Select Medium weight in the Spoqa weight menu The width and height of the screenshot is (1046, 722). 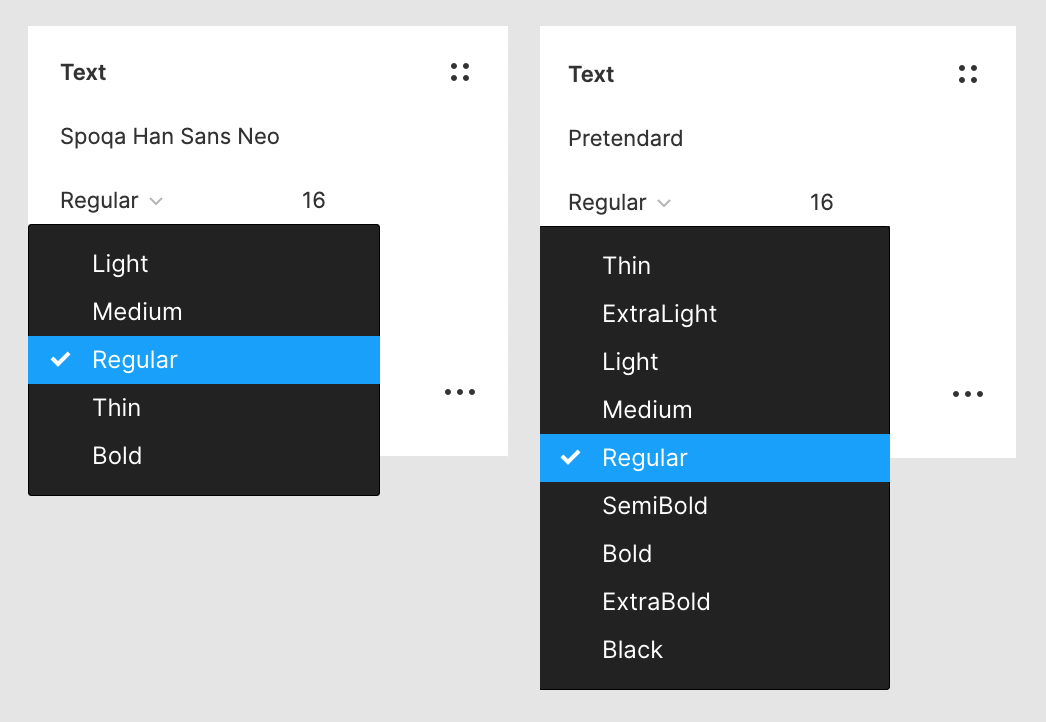[x=137, y=312]
